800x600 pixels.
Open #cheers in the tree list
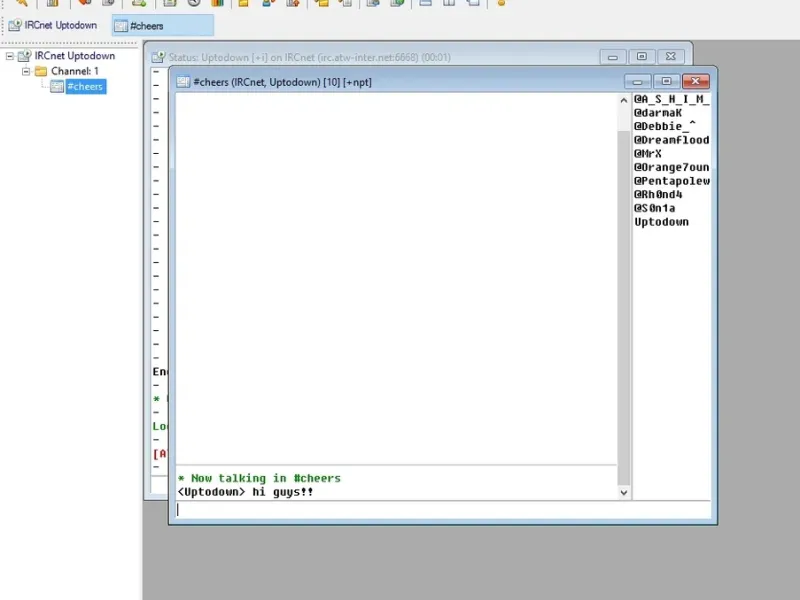(x=85, y=86)
